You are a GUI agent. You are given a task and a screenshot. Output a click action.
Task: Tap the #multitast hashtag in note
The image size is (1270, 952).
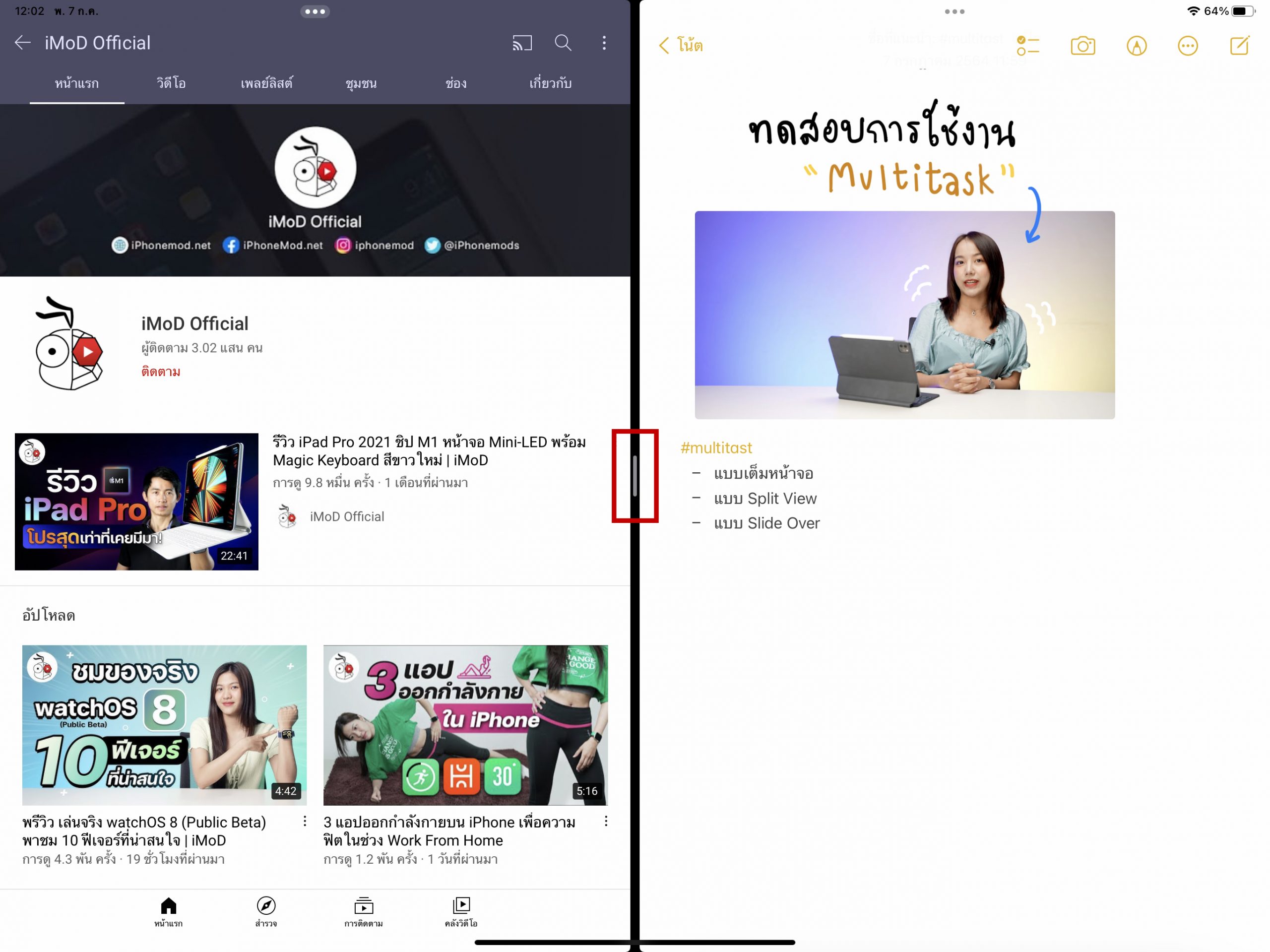pyautogui.click(x=716, y=448)
